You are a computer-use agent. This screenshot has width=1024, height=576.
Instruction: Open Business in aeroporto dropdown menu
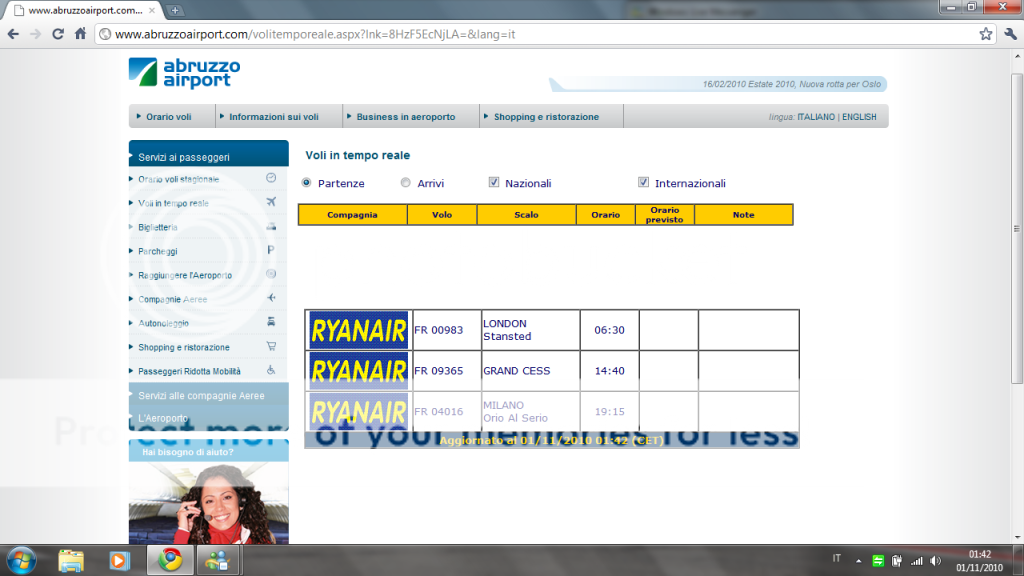[405, 117]
